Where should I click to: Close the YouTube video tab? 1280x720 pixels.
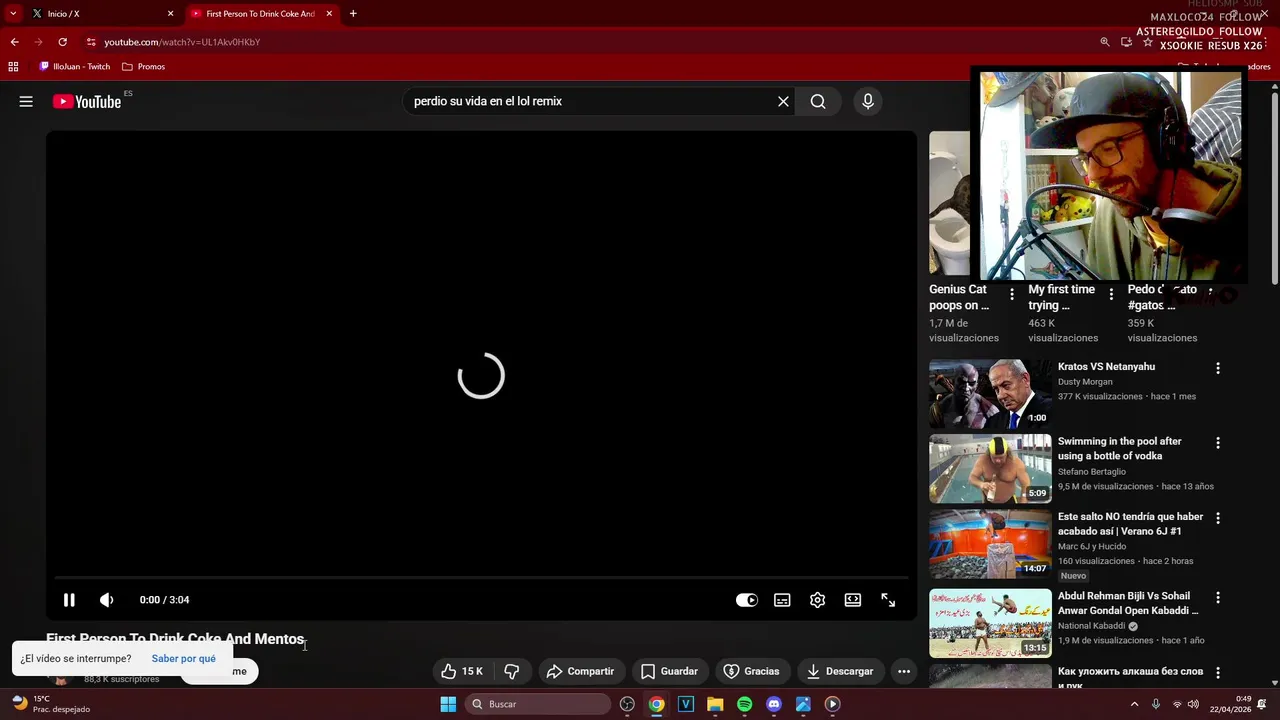click(x=329, y=14)
